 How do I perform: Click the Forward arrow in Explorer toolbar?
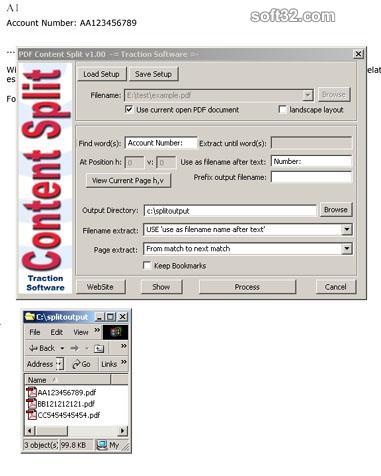[x=74, y=348]
